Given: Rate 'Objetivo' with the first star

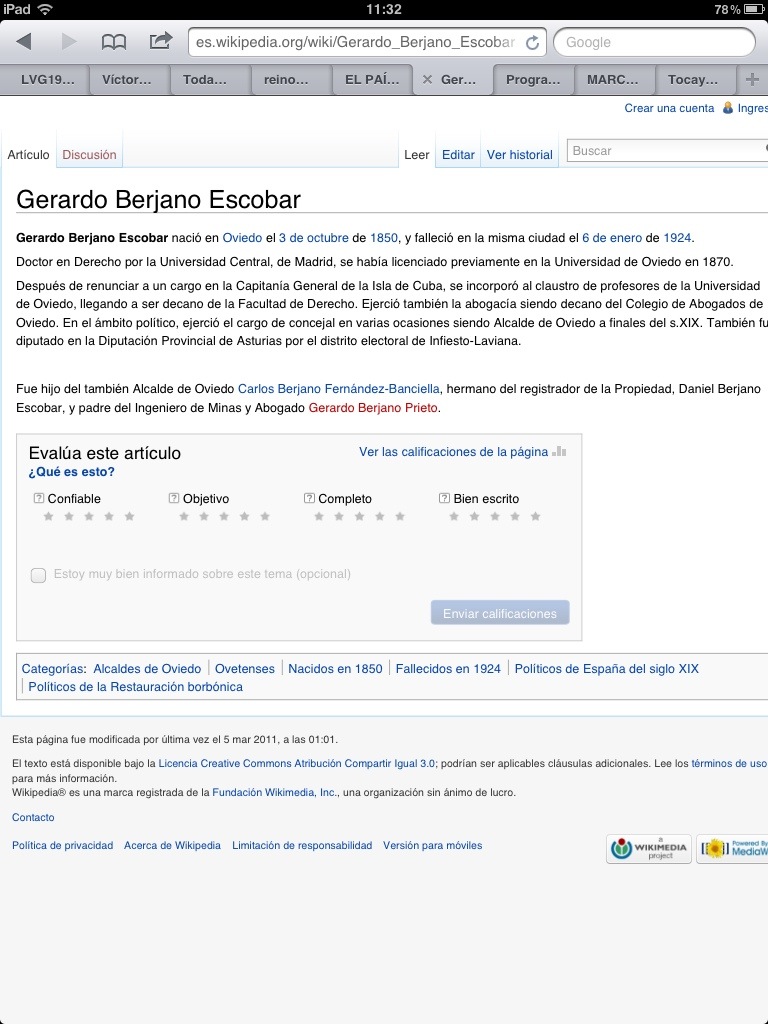Looking at the screenshot, I should (183, 517).
